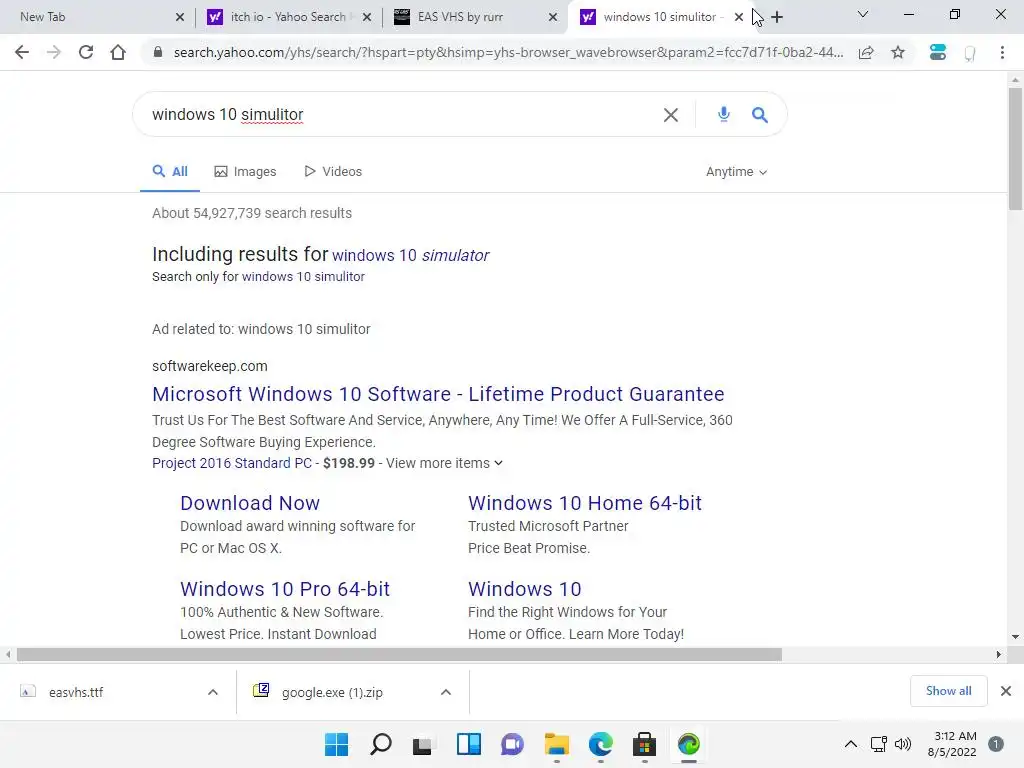
Task: Share this page from address bar
Action: click(x=866, y=52)
